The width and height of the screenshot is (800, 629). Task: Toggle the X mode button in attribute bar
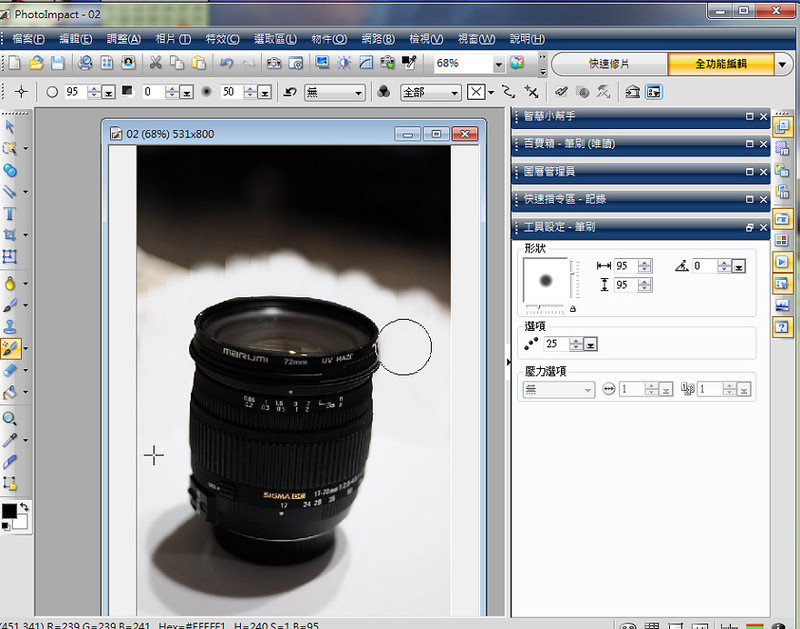tap(476, 92)
